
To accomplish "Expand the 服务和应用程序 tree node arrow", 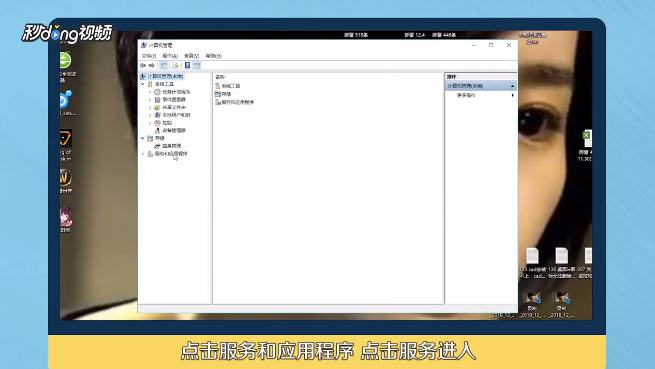I will click(x=142, y=154).
